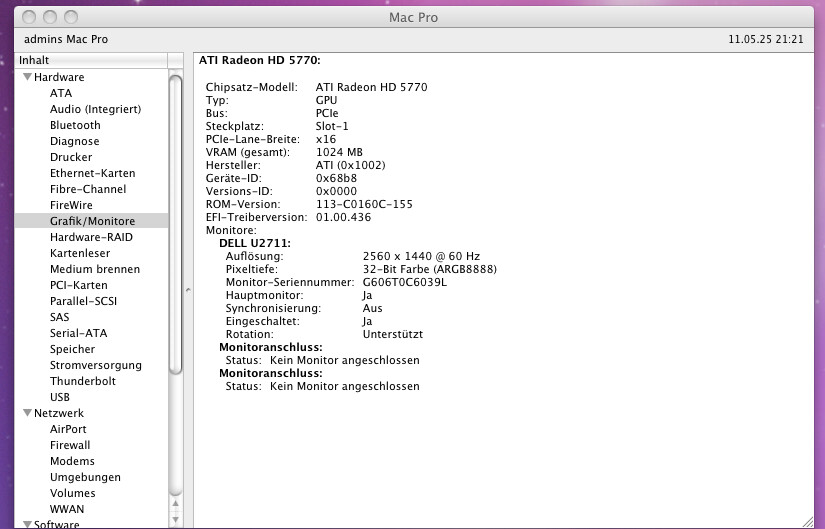Image resolution: width=825 pixels, height=529 pixels.
Task: Click admins Mac Pro label
Action: tap(66, 39)
